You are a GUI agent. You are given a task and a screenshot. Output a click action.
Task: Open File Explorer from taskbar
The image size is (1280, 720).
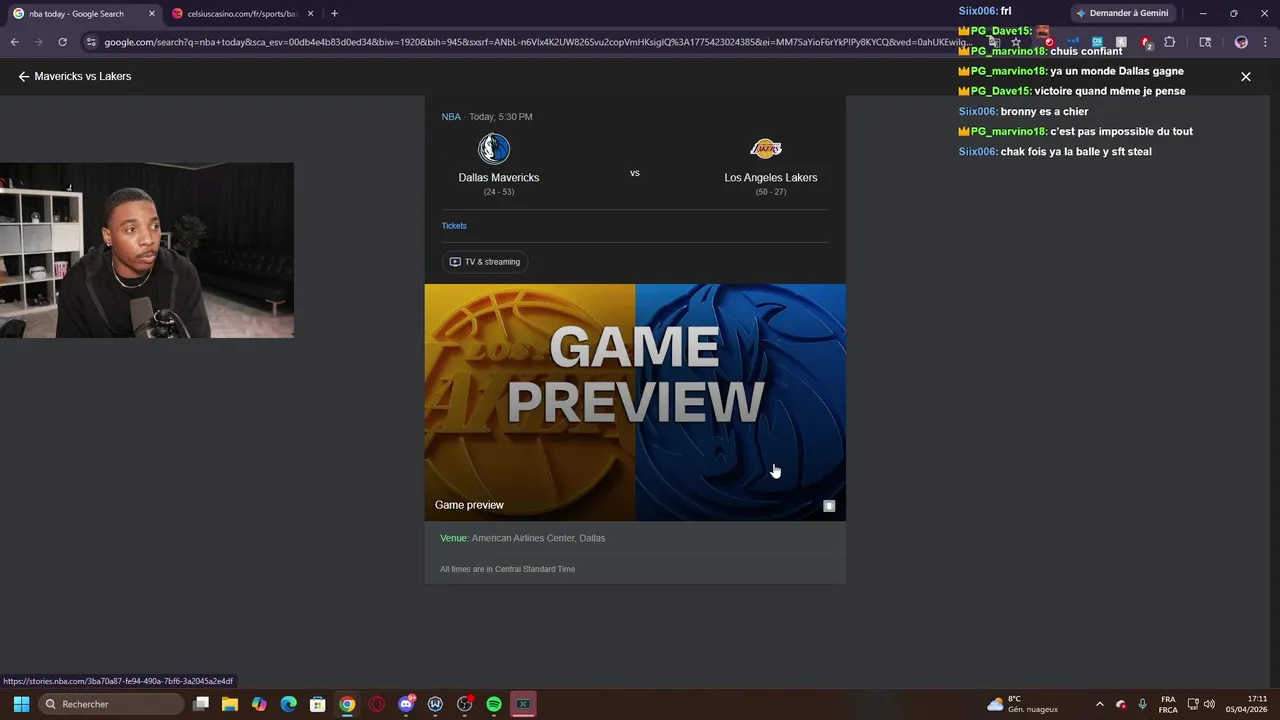tap(229, 704)
